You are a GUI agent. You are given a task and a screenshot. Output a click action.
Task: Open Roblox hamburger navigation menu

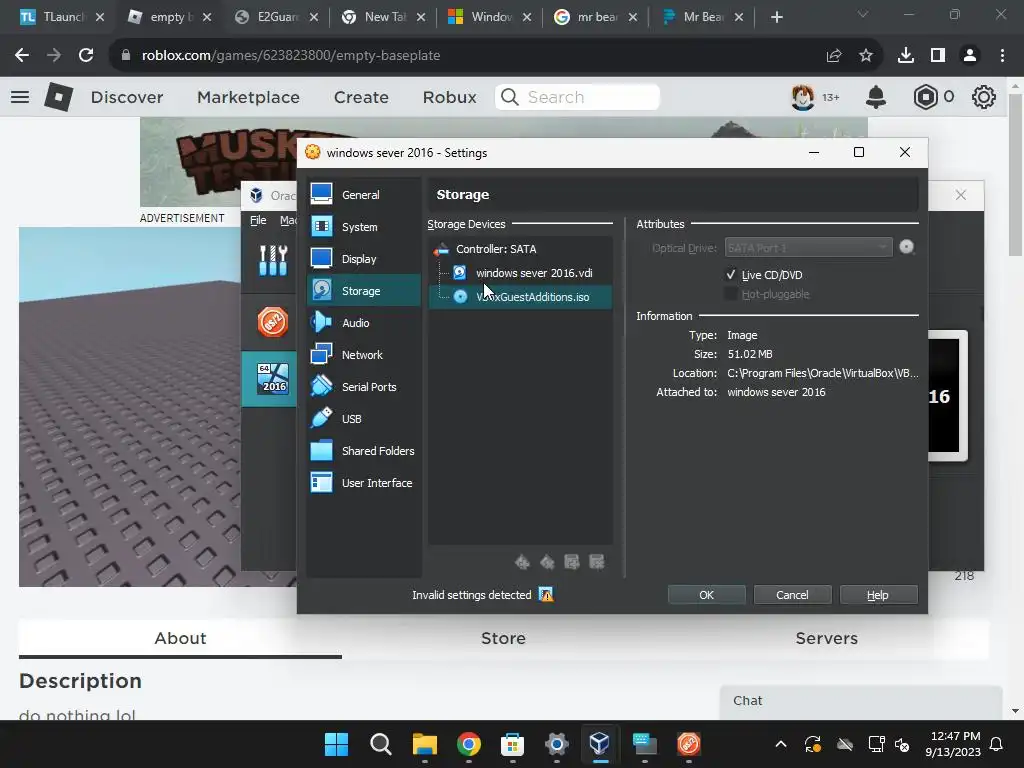point(20,97)
